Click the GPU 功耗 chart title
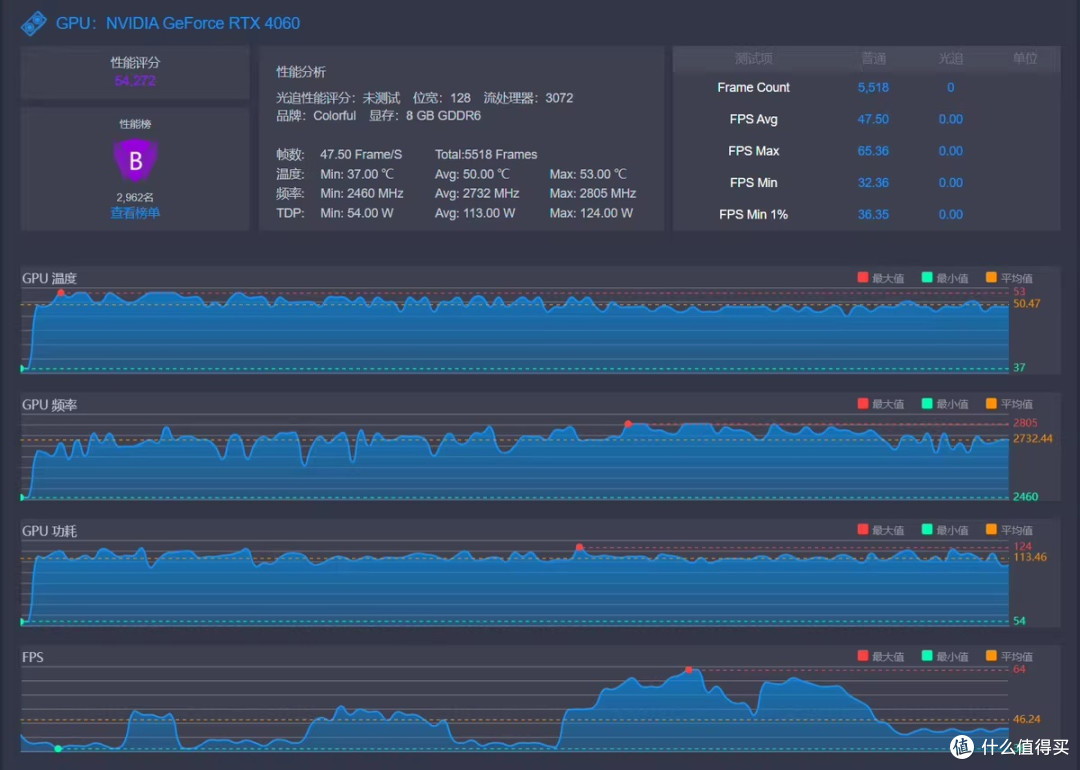Screen dimensions: 1080x770 pos(50,531)
